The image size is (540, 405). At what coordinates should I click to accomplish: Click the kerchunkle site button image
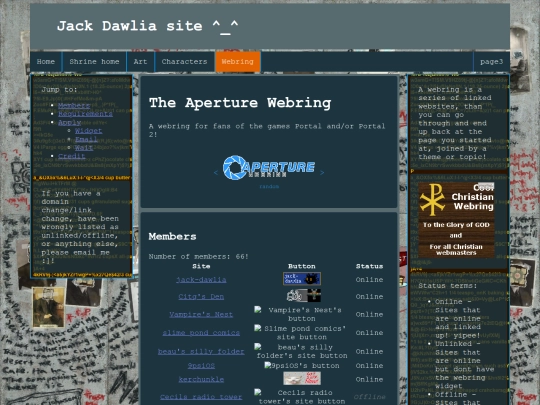pos(302,378)
